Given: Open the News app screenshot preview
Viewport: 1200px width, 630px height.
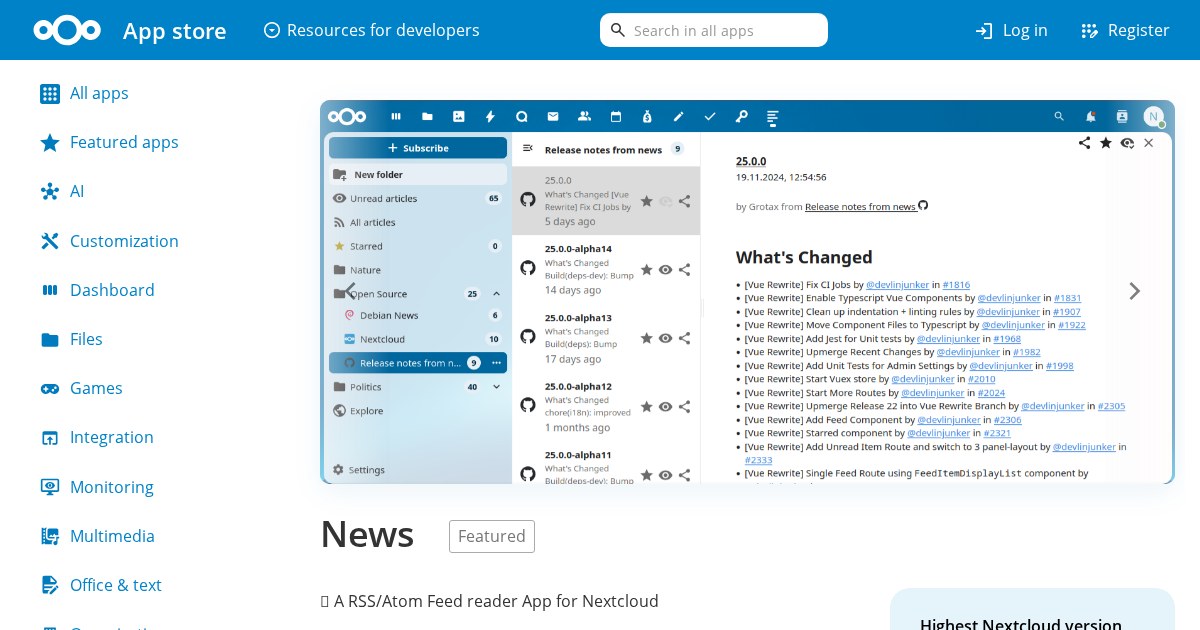Looking at the screenshot, I should [747, 292].
